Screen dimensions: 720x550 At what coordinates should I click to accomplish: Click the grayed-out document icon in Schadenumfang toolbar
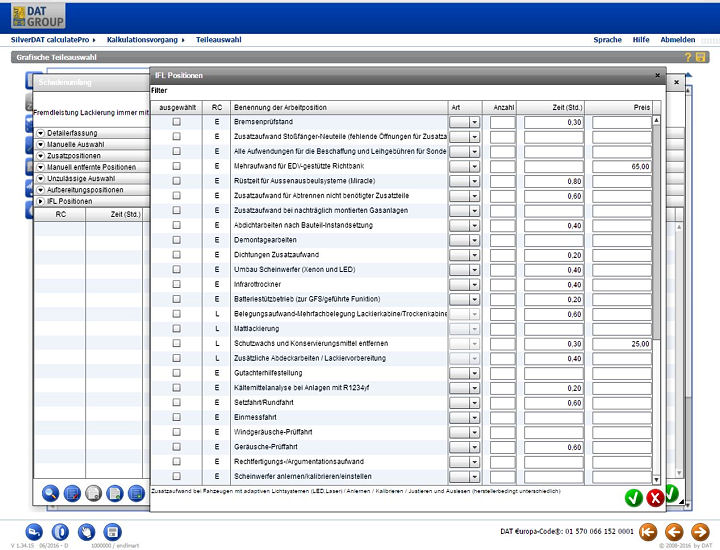coord(93,494)
